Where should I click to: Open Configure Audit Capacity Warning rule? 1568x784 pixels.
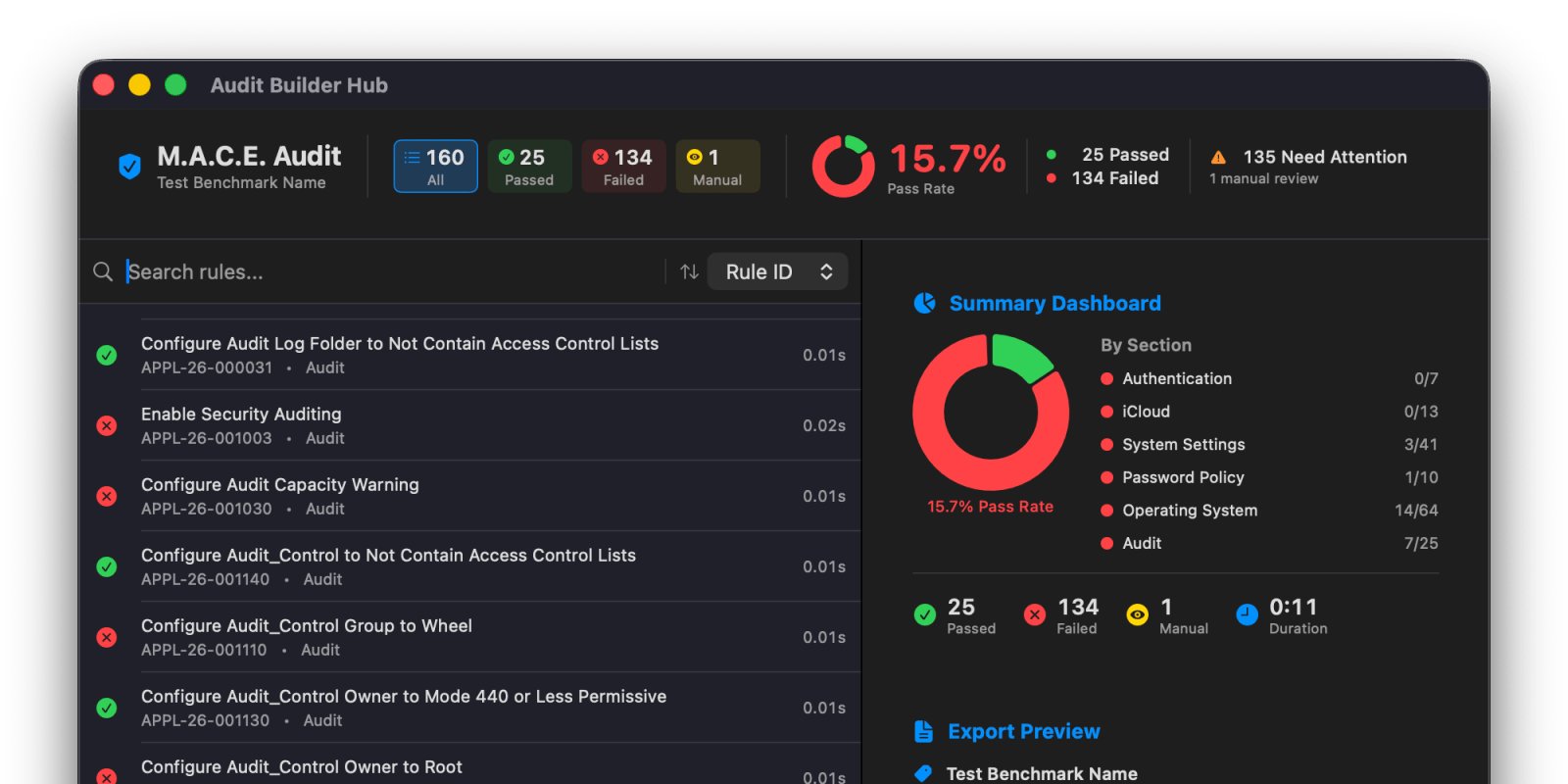tap(470, 496)
